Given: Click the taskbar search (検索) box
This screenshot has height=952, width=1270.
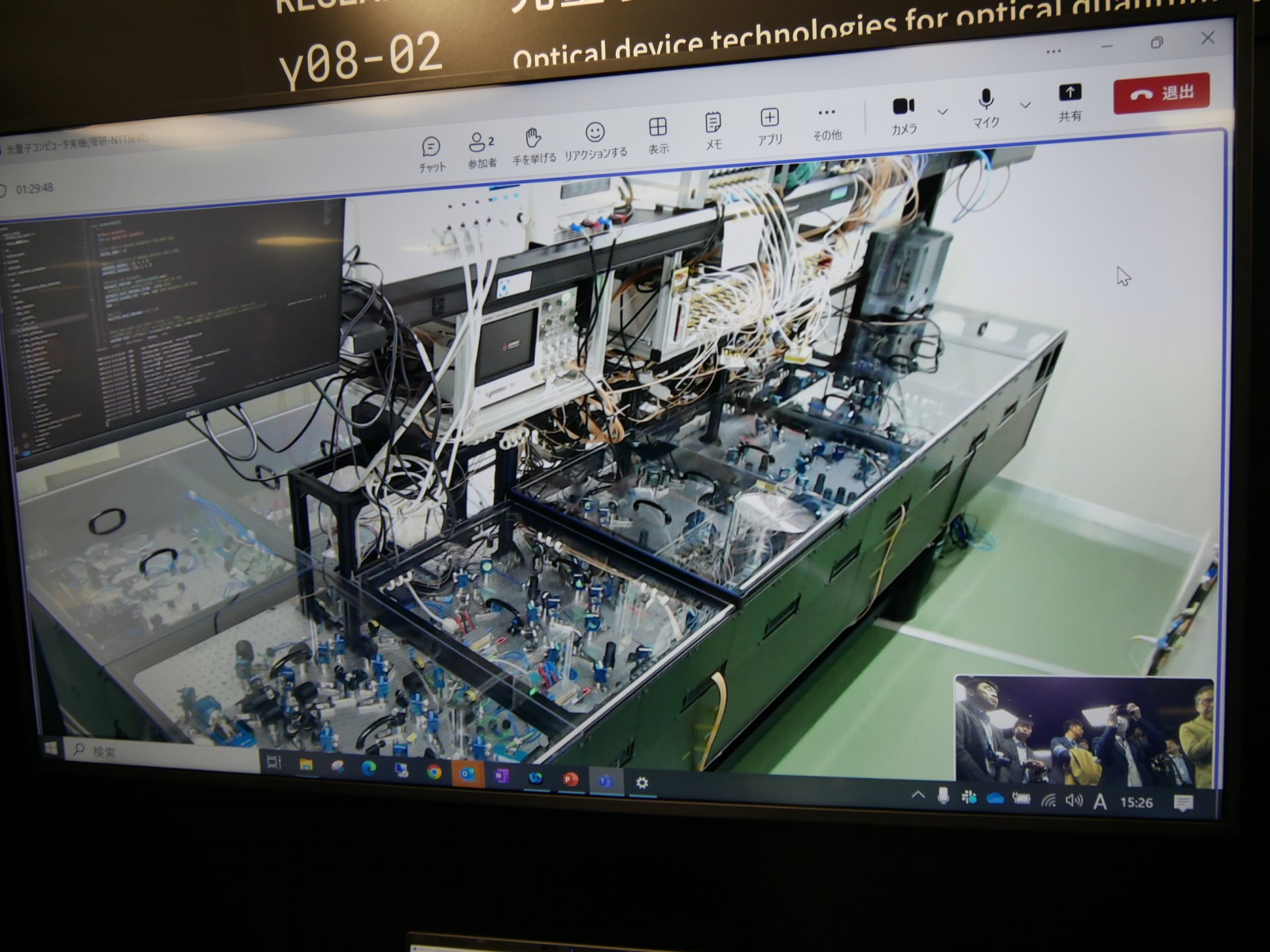Looking at the screenshot, I should pyautogui.click(x=163, y=754).
